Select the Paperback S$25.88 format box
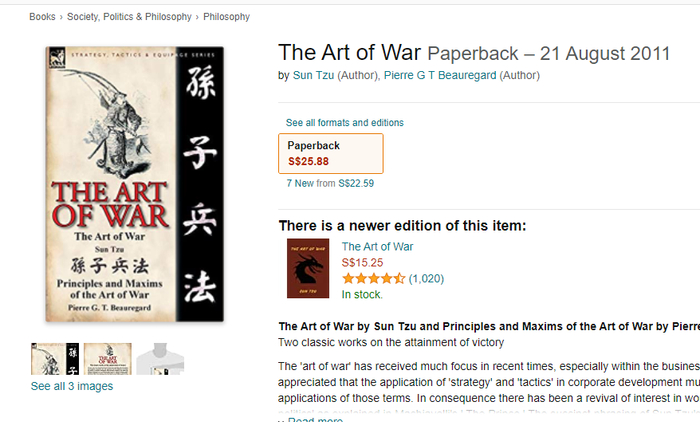 [x=331, y=153]
